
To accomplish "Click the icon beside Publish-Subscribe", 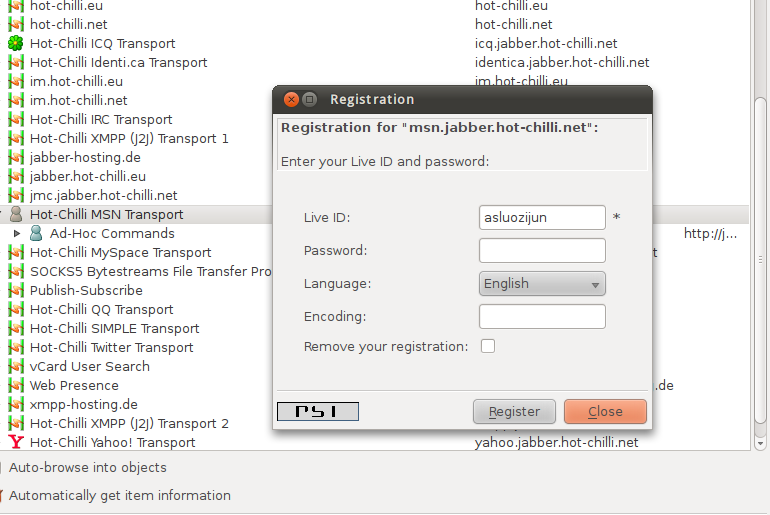I will tap(16, 290).
